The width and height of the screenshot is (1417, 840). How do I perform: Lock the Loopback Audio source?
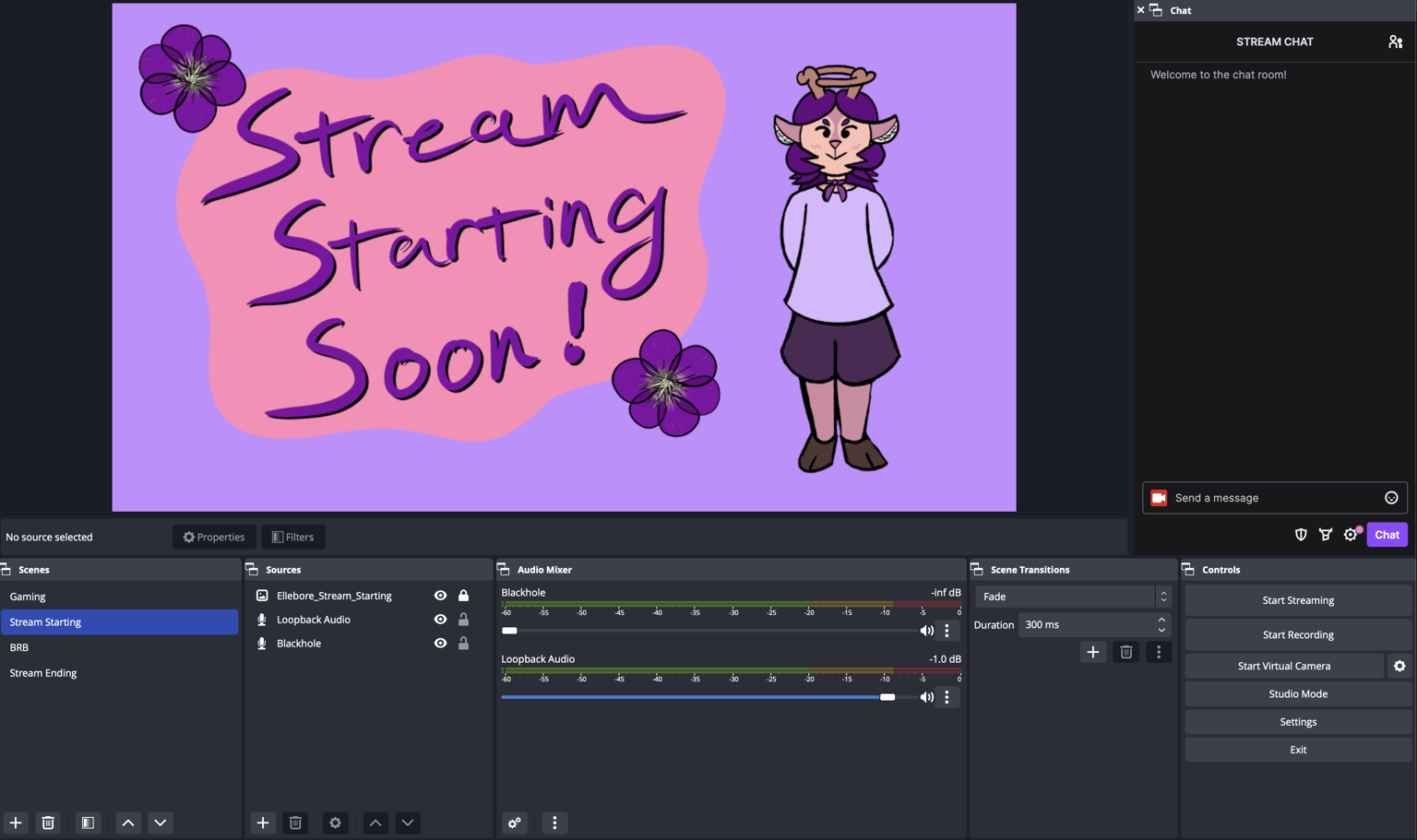click(463, 620)
